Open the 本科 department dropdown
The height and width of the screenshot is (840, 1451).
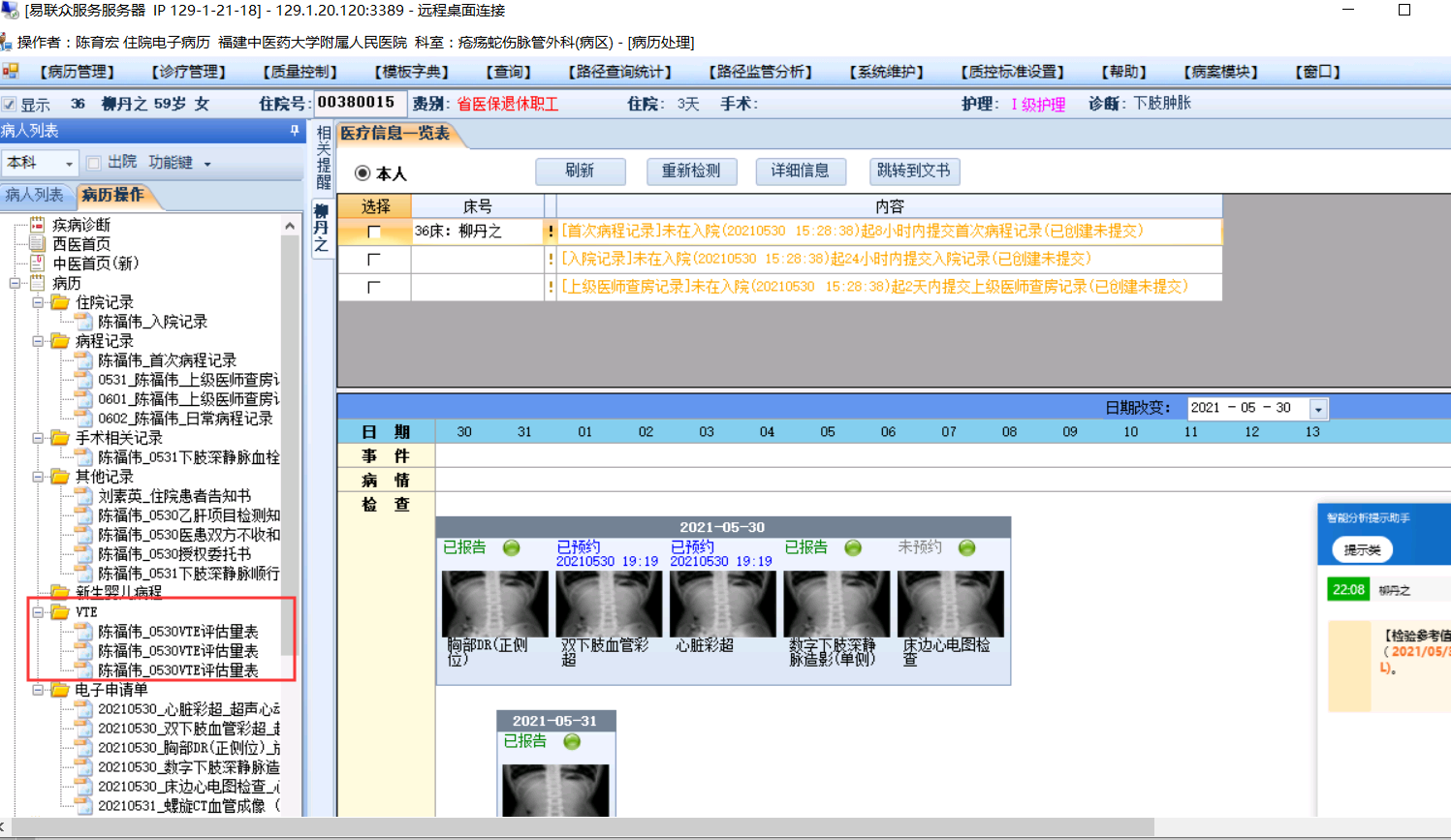69,163
